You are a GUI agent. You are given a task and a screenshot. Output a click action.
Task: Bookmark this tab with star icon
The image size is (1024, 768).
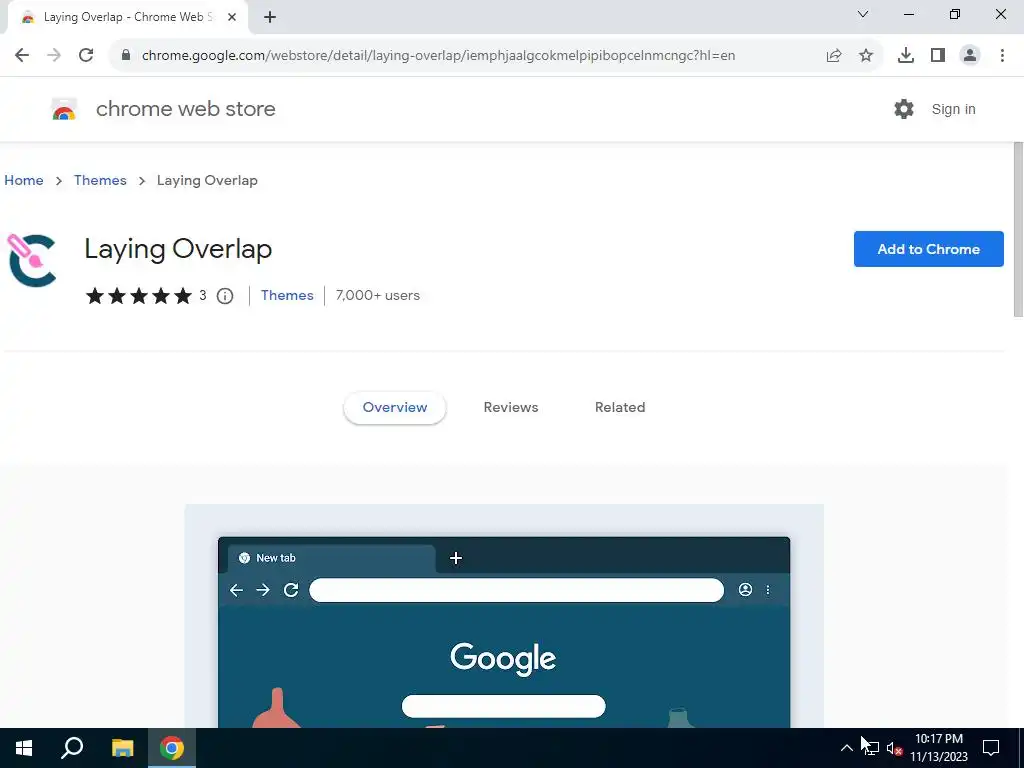coord(866,56)
